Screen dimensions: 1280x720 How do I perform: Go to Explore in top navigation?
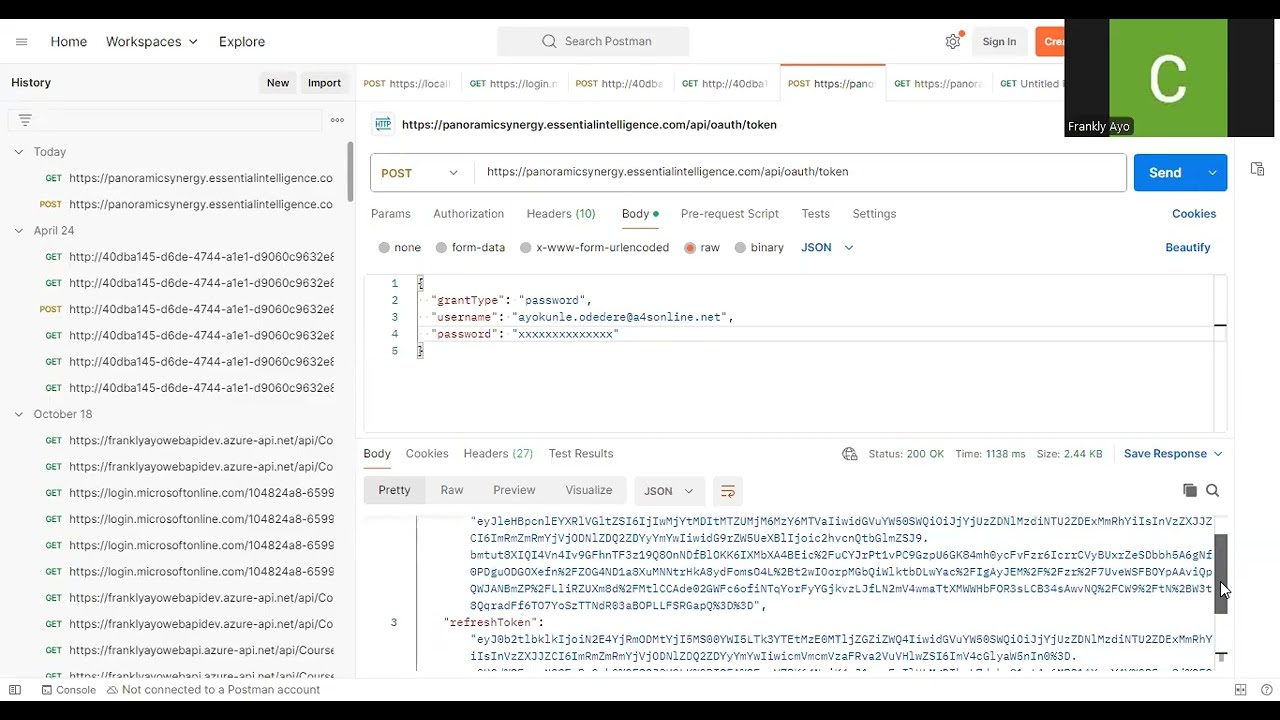pyautogui.click(x=242, y=42)
